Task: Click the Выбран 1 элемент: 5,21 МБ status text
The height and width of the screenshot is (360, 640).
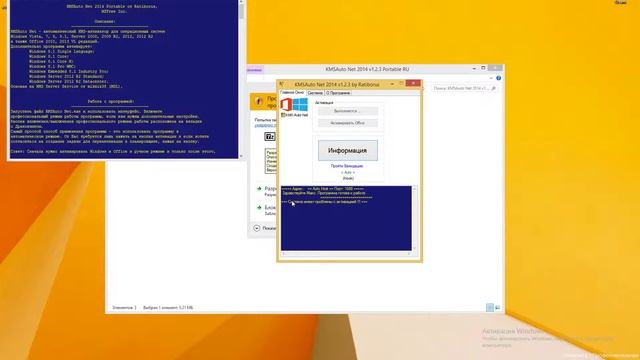Action: coord(168,308)
